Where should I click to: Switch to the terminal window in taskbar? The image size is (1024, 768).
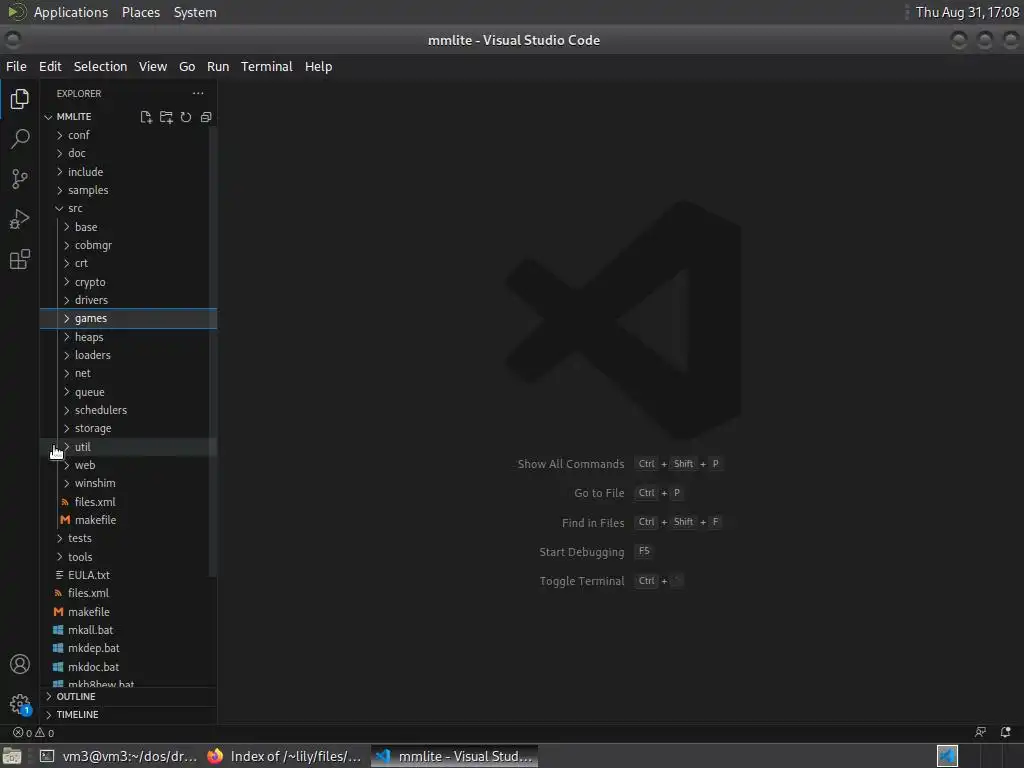(x=119, y=756)
